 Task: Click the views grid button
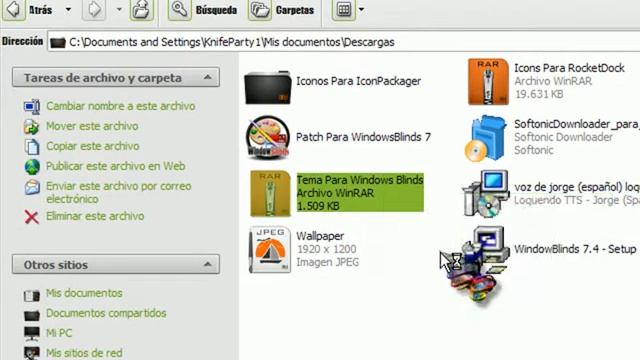pos(343,9)
